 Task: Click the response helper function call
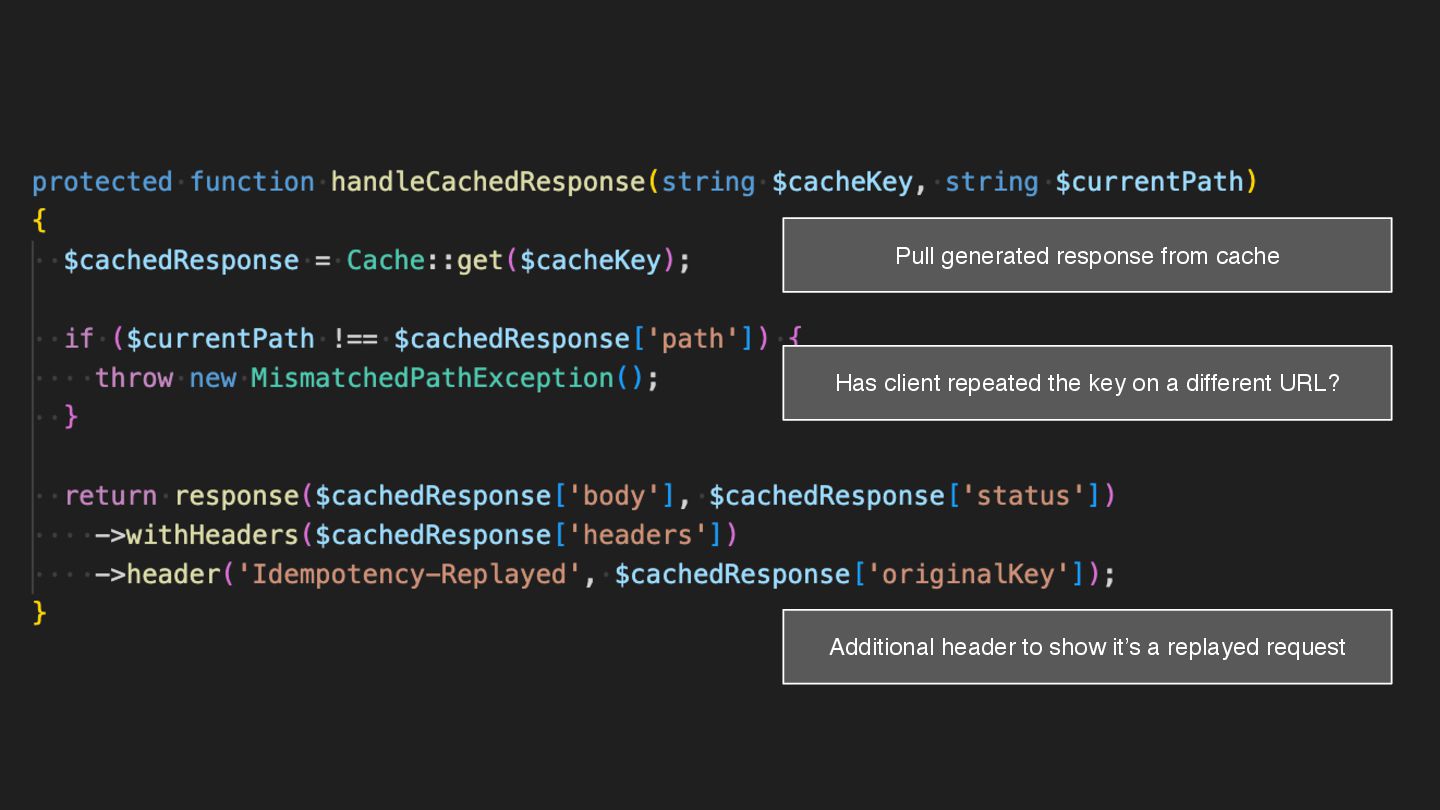(236, 496)
